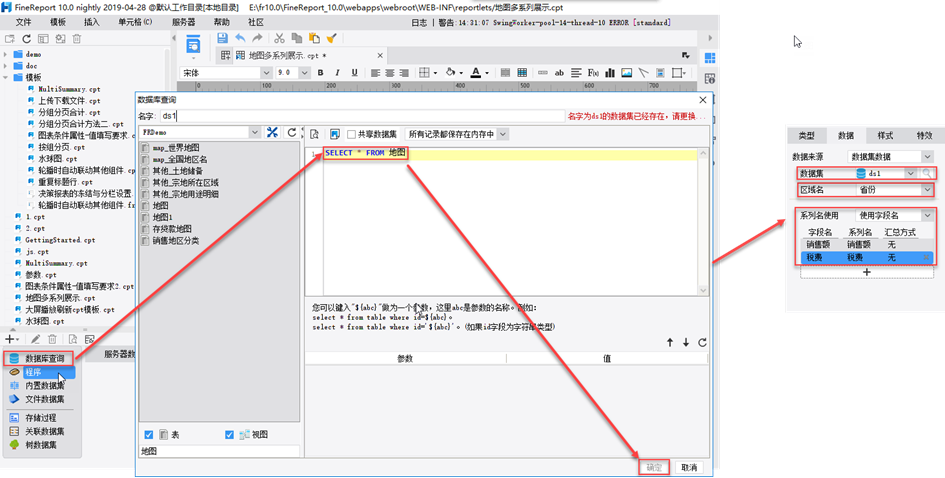Image resolution: width=945 pixels, height=478 pixels.
Task: Click the align left icon
Action: [375, 72]
